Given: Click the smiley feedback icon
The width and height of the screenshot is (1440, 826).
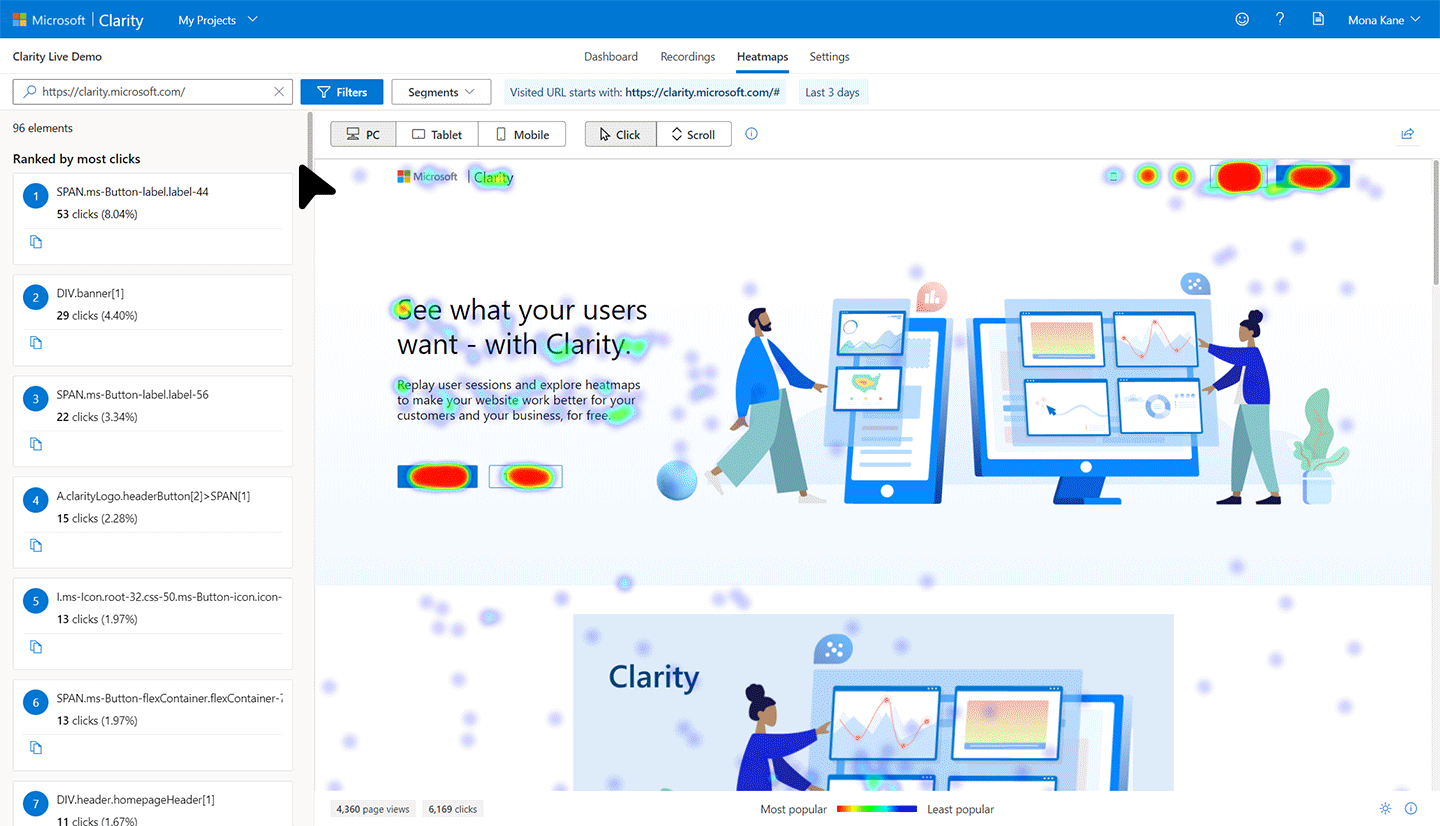Looking at the screenshot, I should click(1242, 19).
